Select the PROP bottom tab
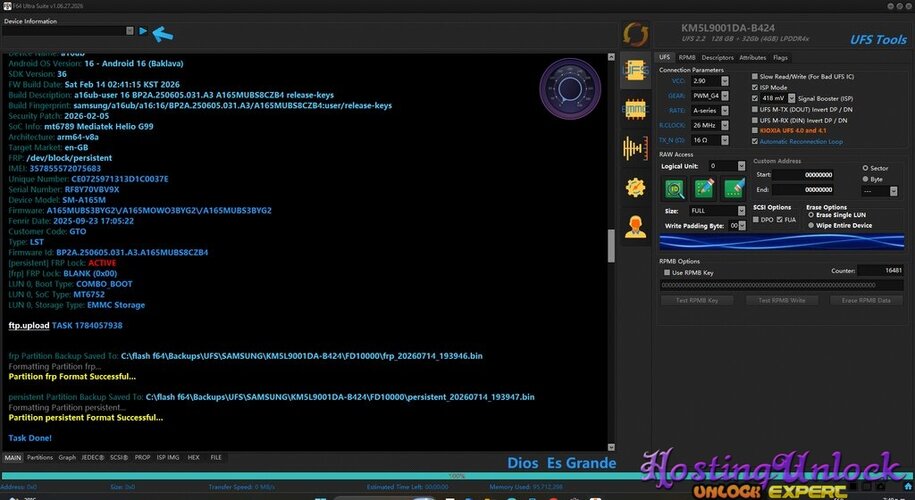This screenshot has height=500, width=915. tap(142, 458)
